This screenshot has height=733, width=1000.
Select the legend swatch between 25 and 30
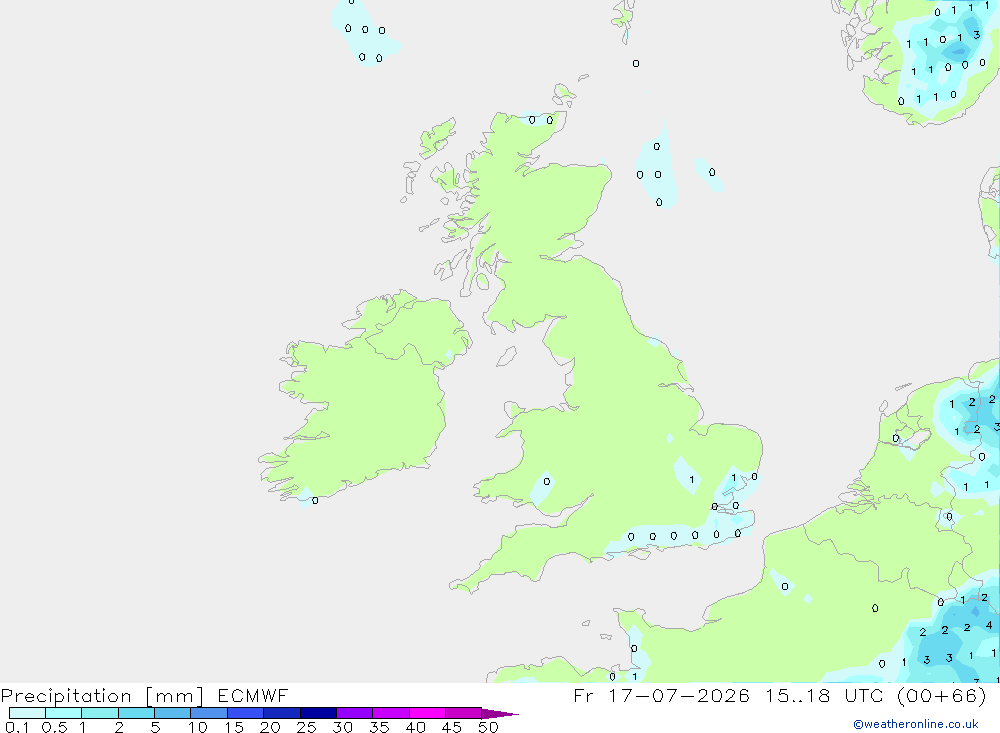coord(318,713)
